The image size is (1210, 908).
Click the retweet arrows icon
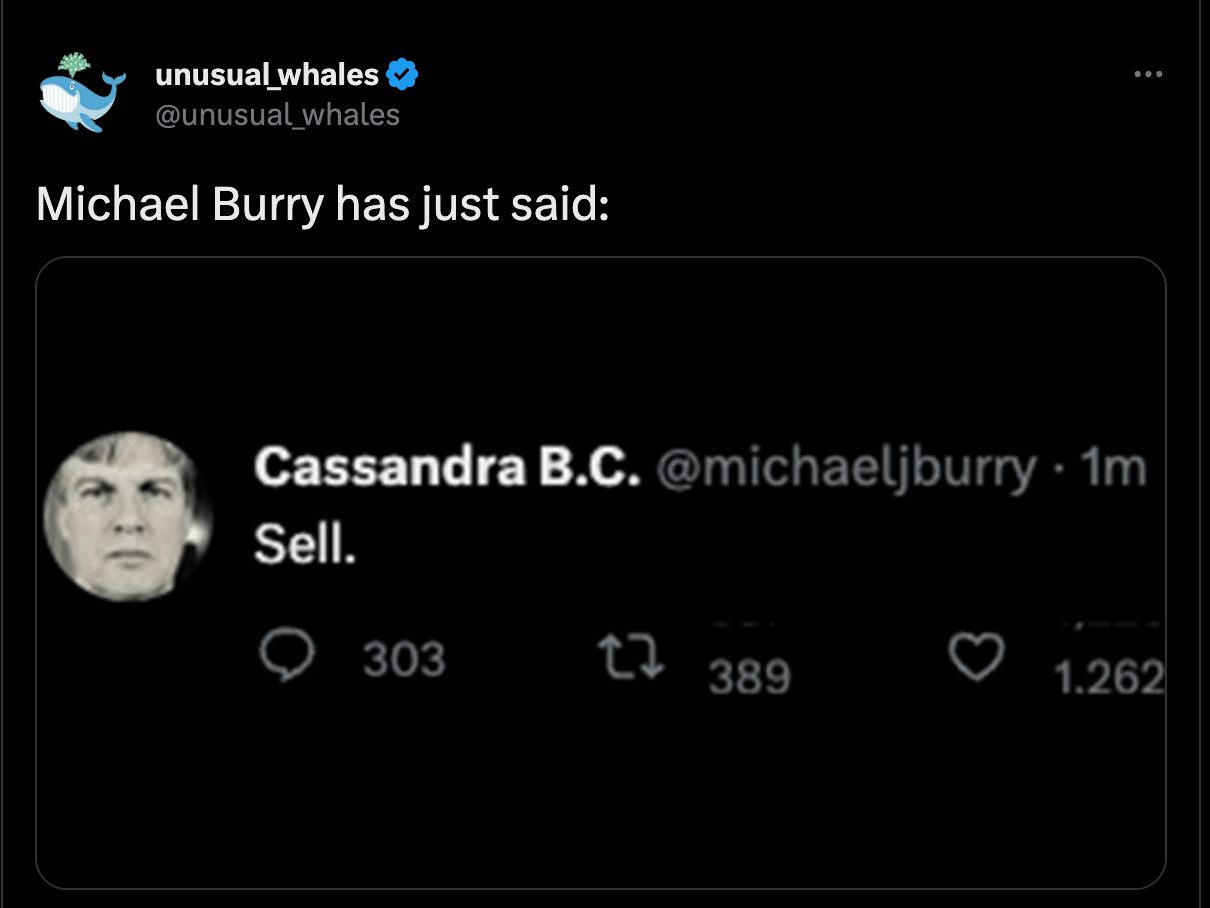[x=631, y=658]
